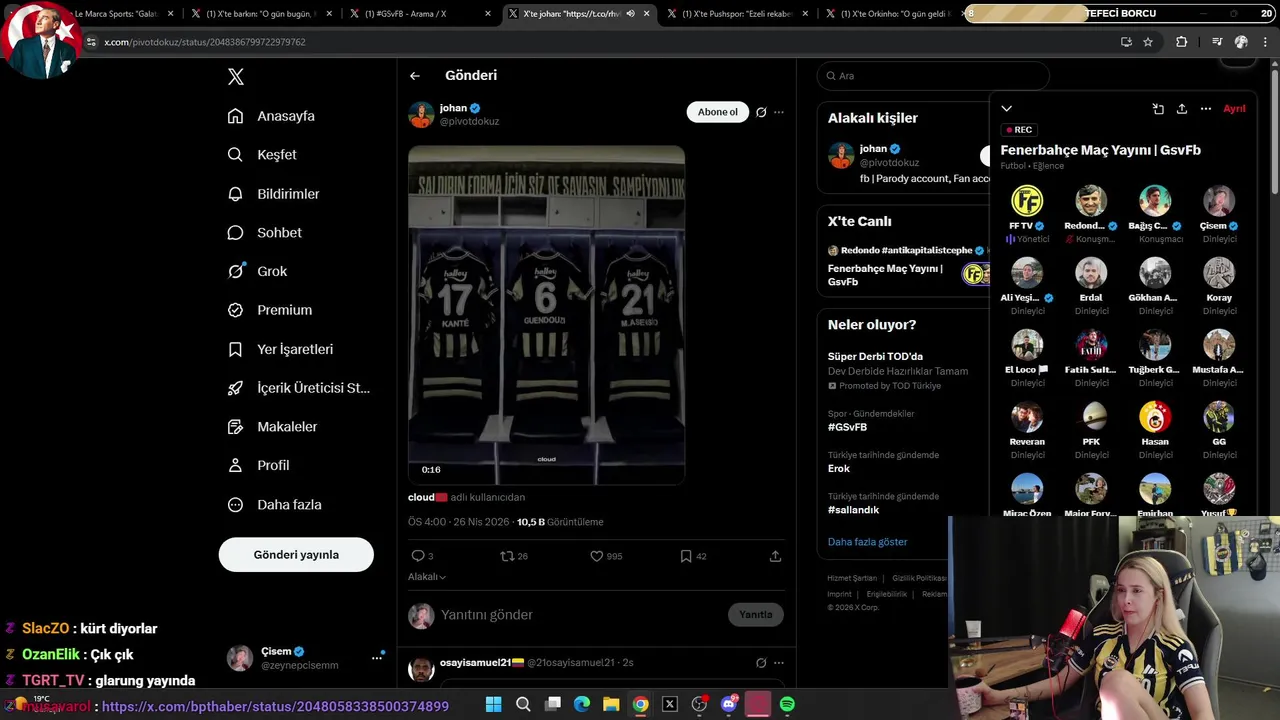This screenshot has height=720, width=1280.
Task: Open Task View from the taskbar
Action: pyautogui.click(x=552, y=705)
